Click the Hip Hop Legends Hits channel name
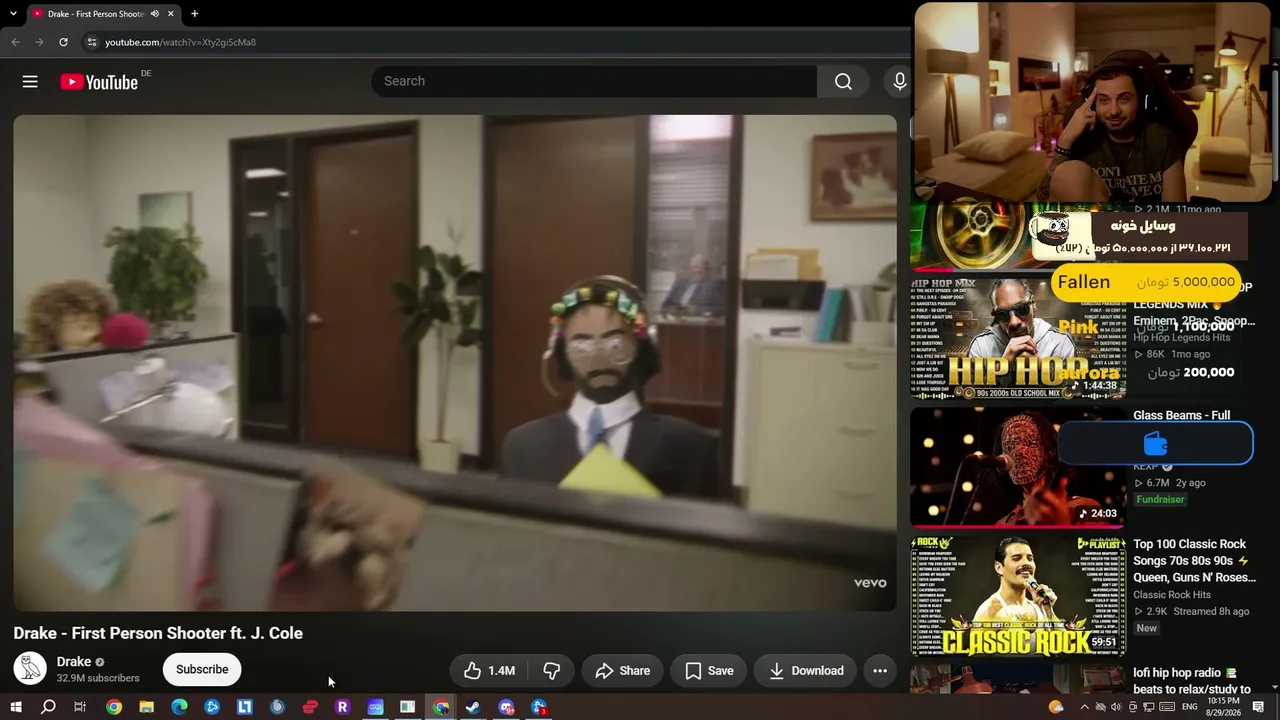Image resolution: width=1280 pixels, height=720 pixels. coord(1182,338)
